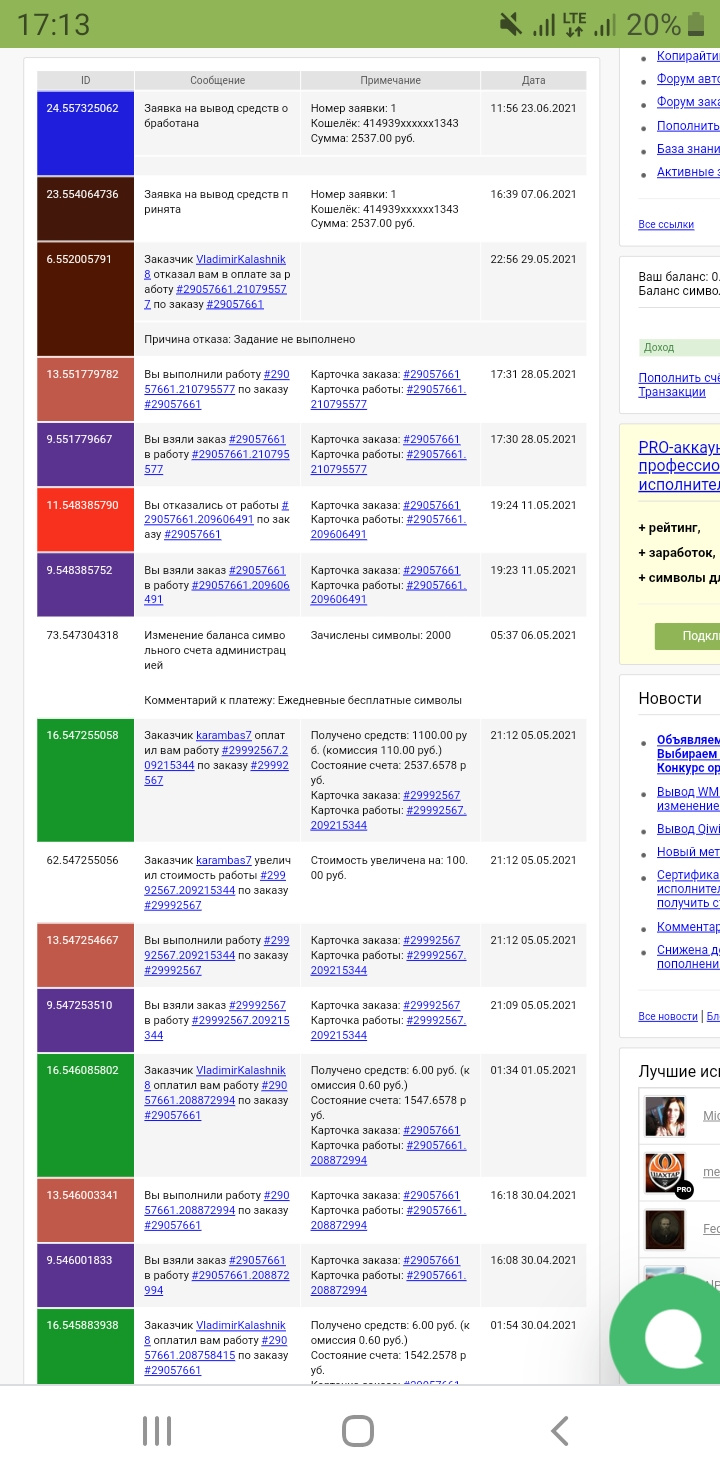Tap the LTE indicator in status bar

click(574, 24)
